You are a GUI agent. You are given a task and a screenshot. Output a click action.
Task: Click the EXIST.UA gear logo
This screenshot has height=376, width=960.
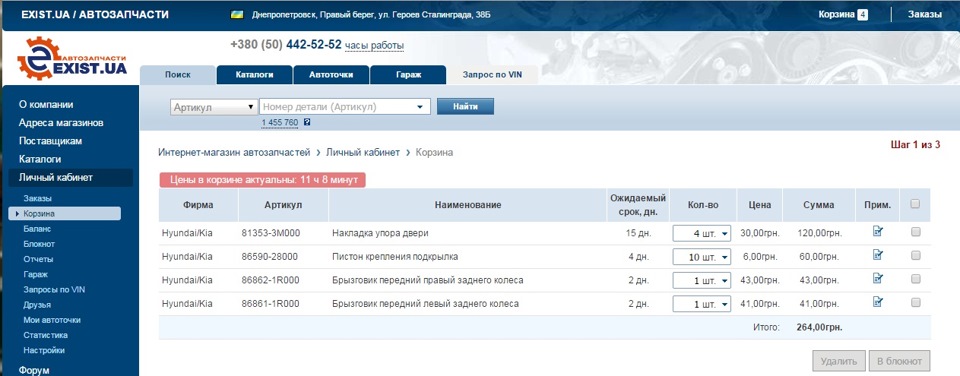point(72,59)
